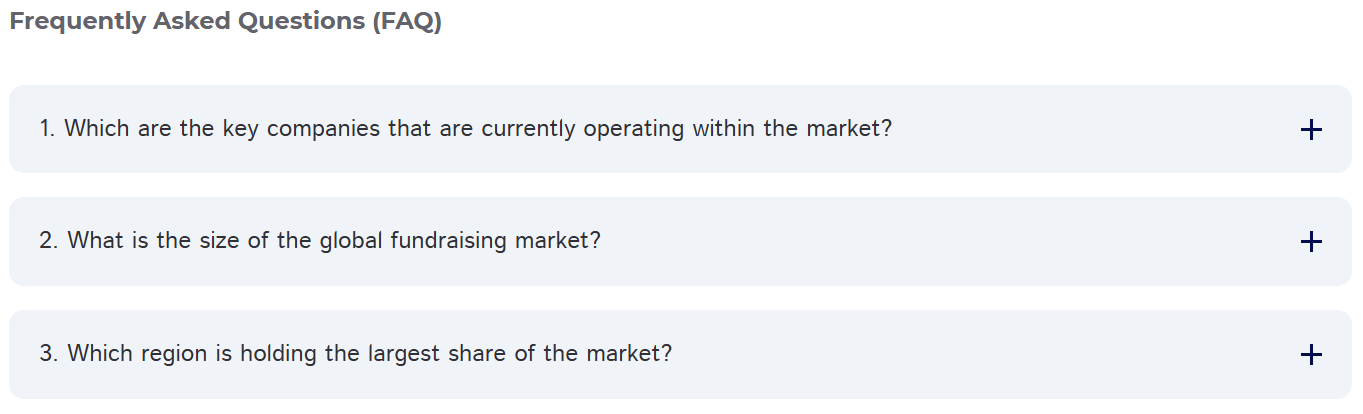Expand FAQ item 2 about global fundraising market
The height and width of the screenshot is (414, 1363).
(680, 241)
